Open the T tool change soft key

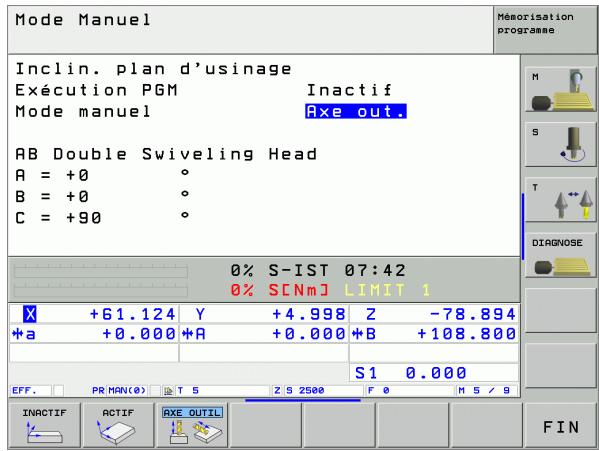[x=560, y=199]
